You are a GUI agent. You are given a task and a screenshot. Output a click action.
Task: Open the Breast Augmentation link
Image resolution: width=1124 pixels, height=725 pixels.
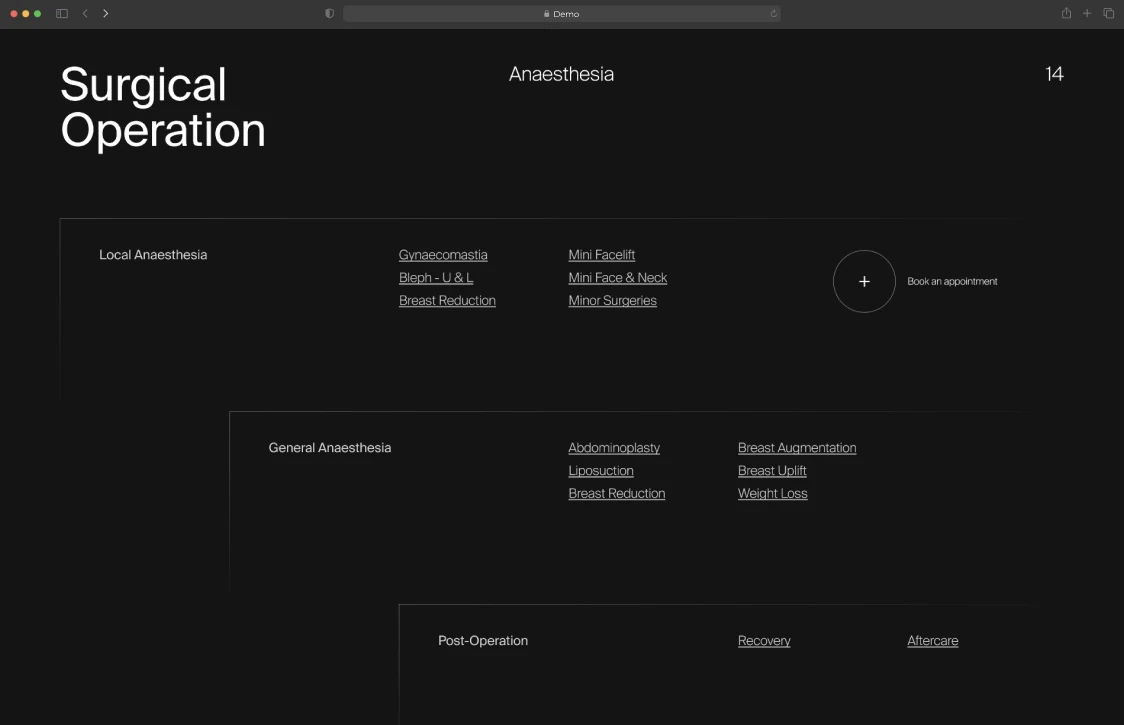pos(797,447)
